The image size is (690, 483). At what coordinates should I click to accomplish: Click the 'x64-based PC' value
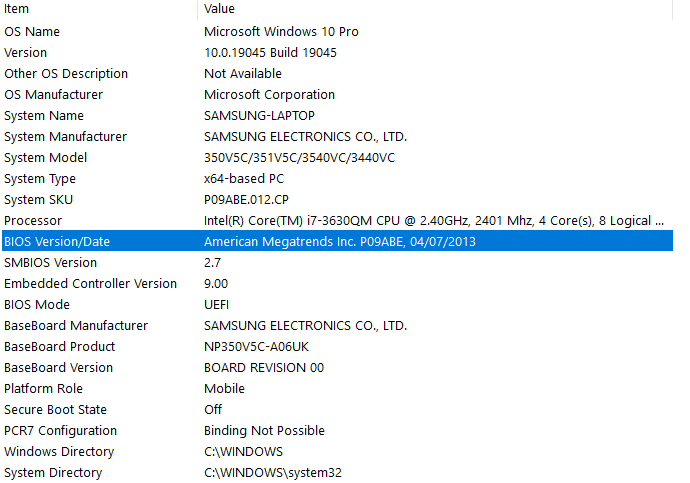[244, 179]
